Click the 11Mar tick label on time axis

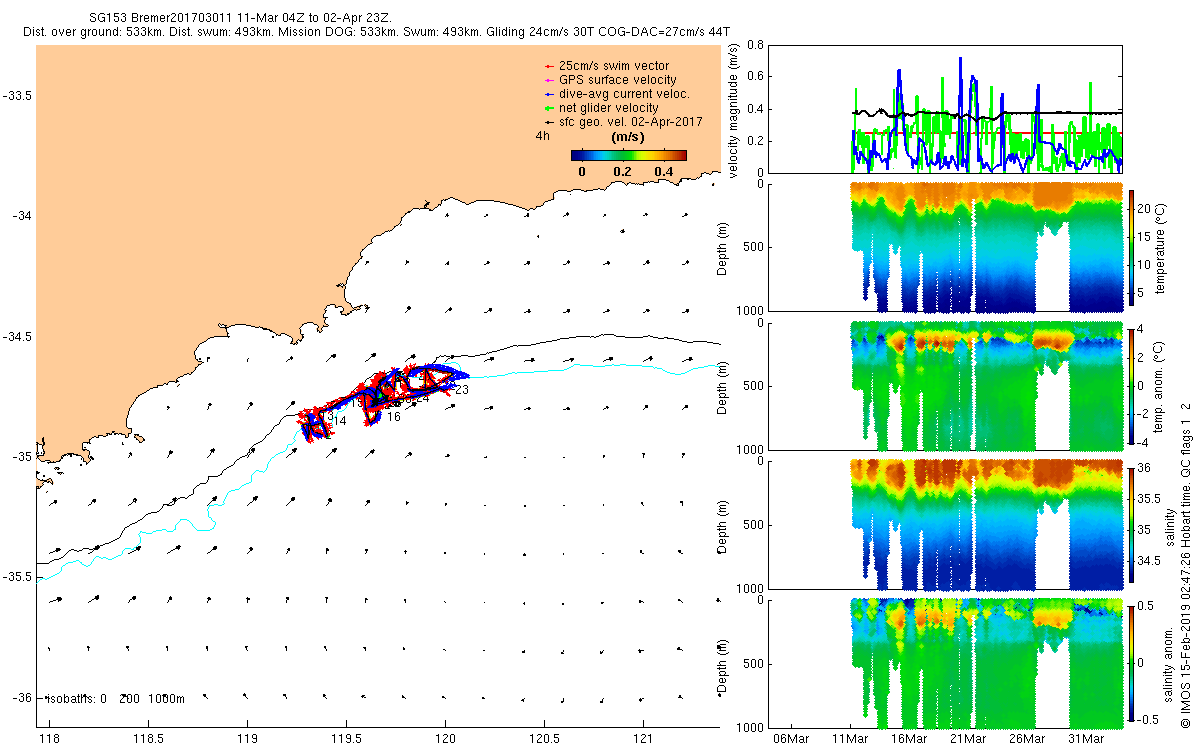point(850,739)
